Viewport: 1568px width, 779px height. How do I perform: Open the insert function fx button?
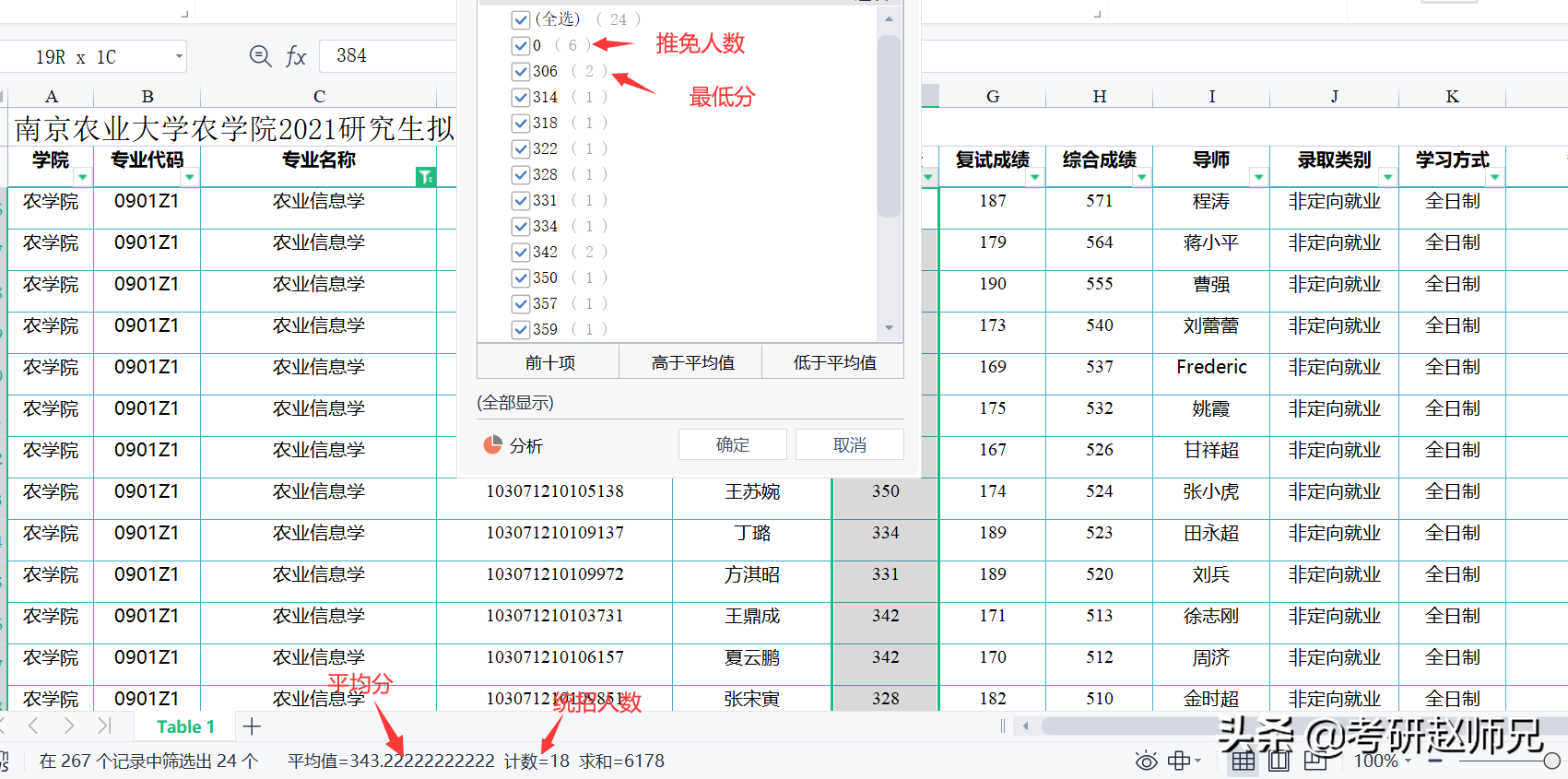(295, 56)
